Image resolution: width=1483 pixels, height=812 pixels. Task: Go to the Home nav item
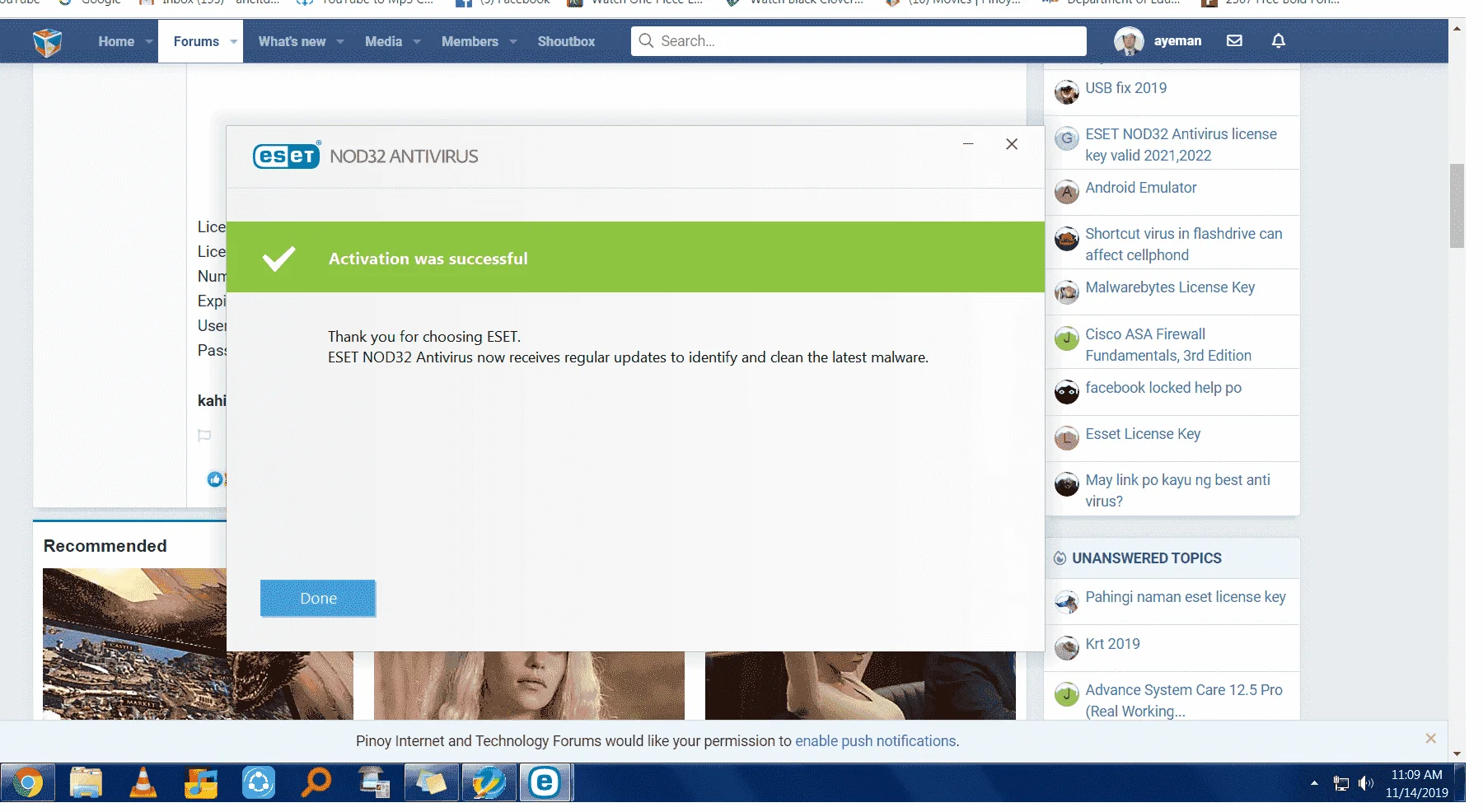click(116, 41)
